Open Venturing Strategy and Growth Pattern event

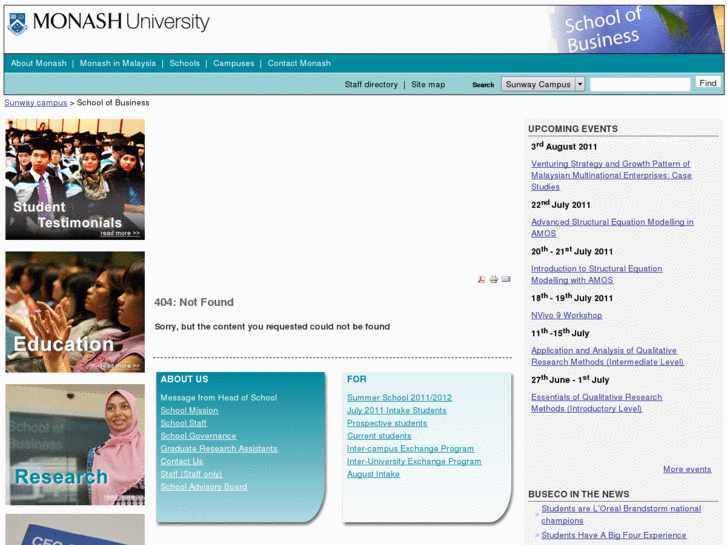(611, 175)
